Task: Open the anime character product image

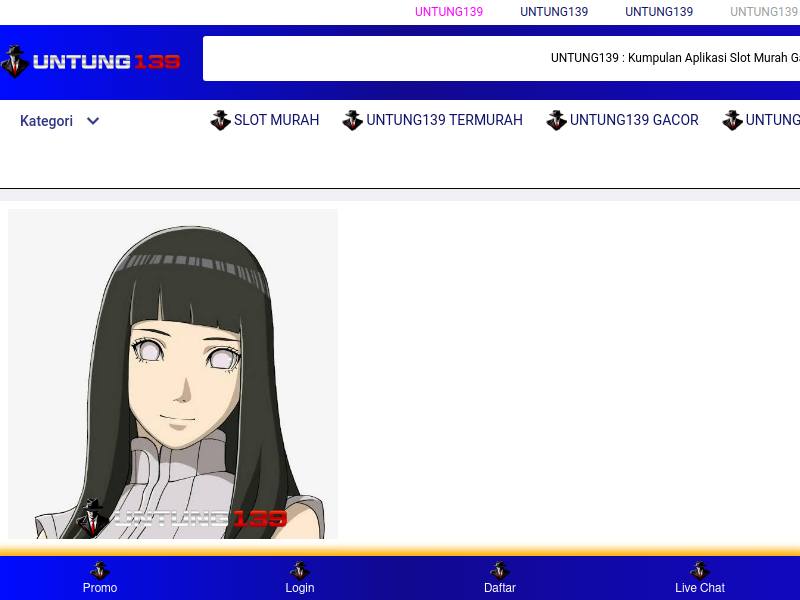Action: click(173, 374)
